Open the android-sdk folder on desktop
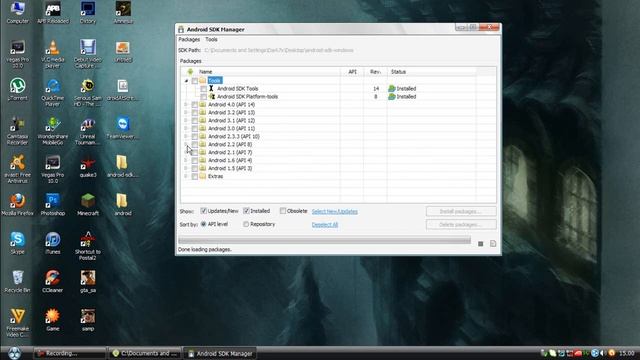 (x=123, y=166)
